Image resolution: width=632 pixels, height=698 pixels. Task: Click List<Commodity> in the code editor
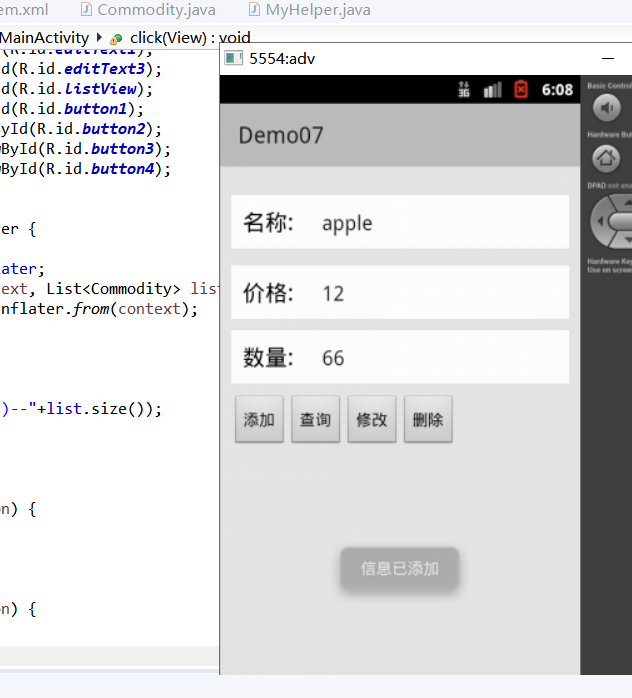pyautogui.click(x=113, y=289)
